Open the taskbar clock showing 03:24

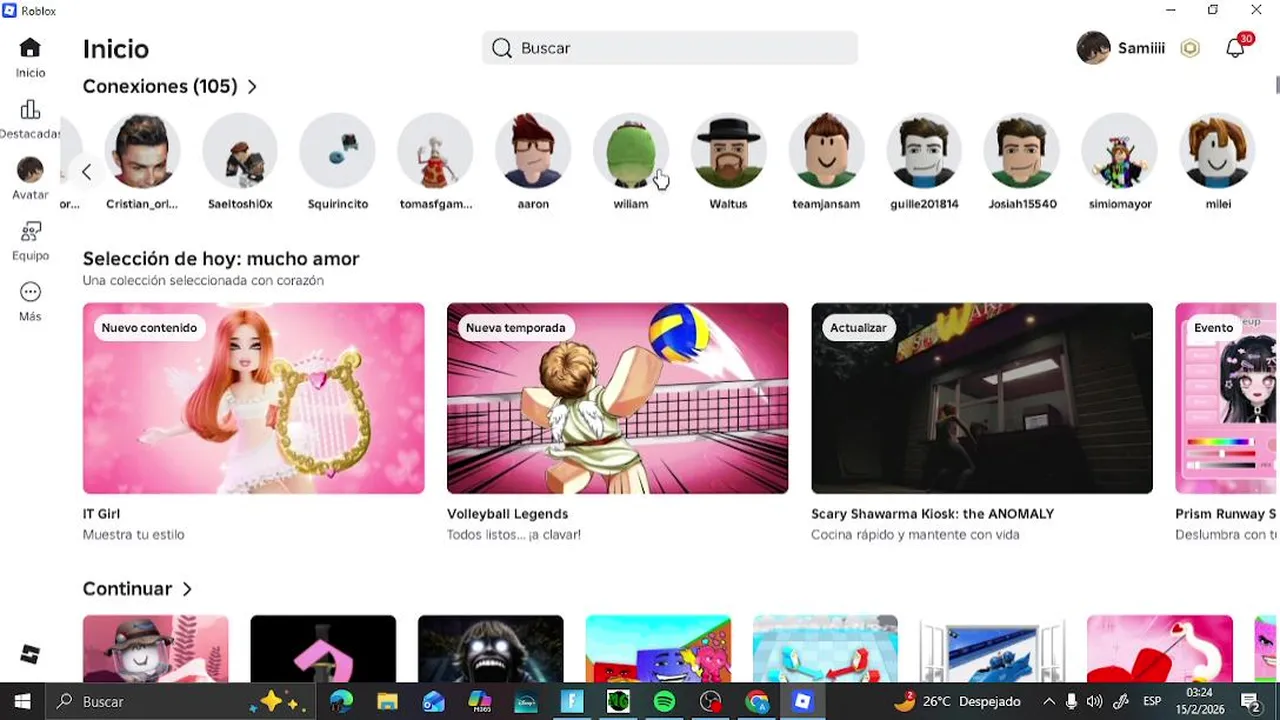(1200, 701)
